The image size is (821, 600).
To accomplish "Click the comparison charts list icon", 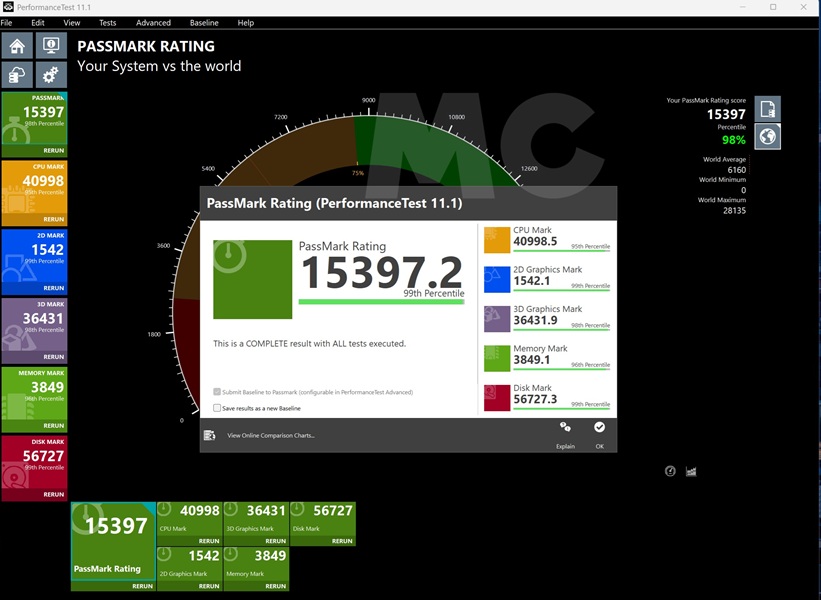I will click(209, 435).
